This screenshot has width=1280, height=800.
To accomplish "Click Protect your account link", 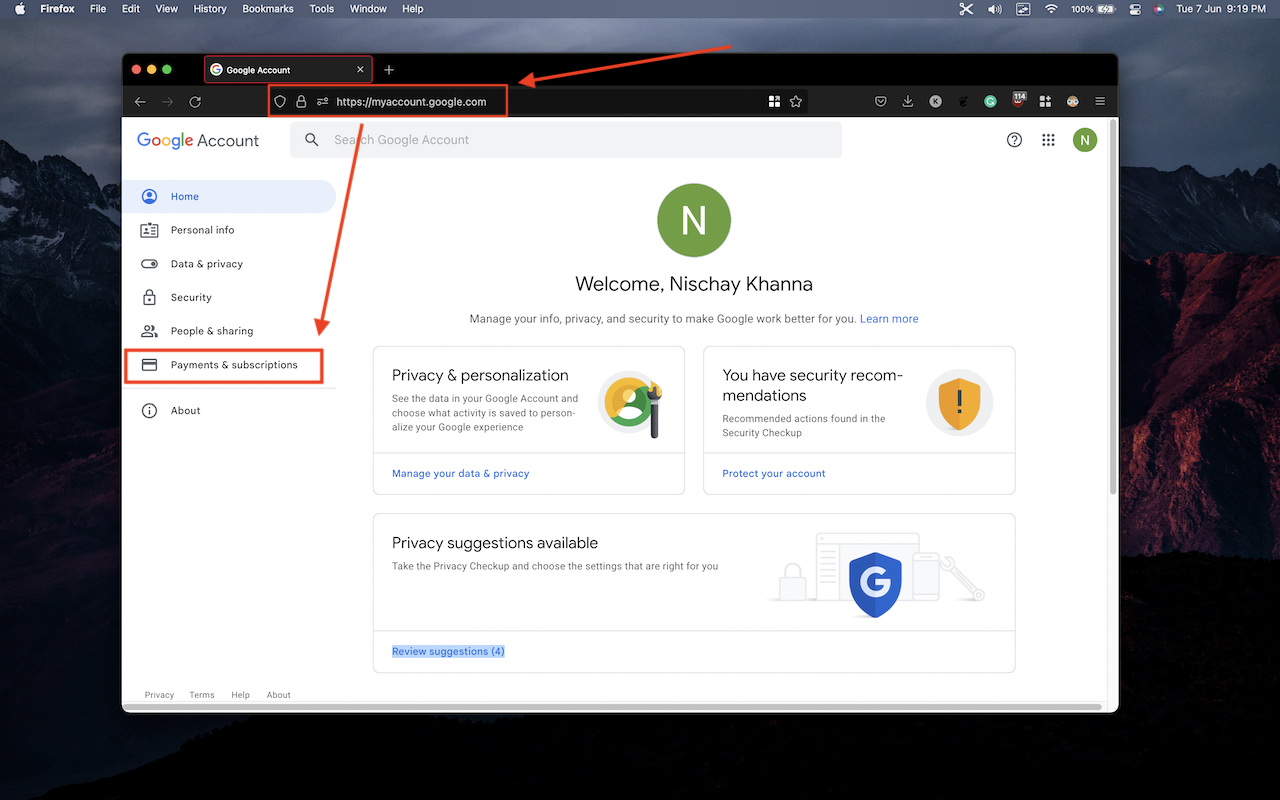I will point(774,473).
